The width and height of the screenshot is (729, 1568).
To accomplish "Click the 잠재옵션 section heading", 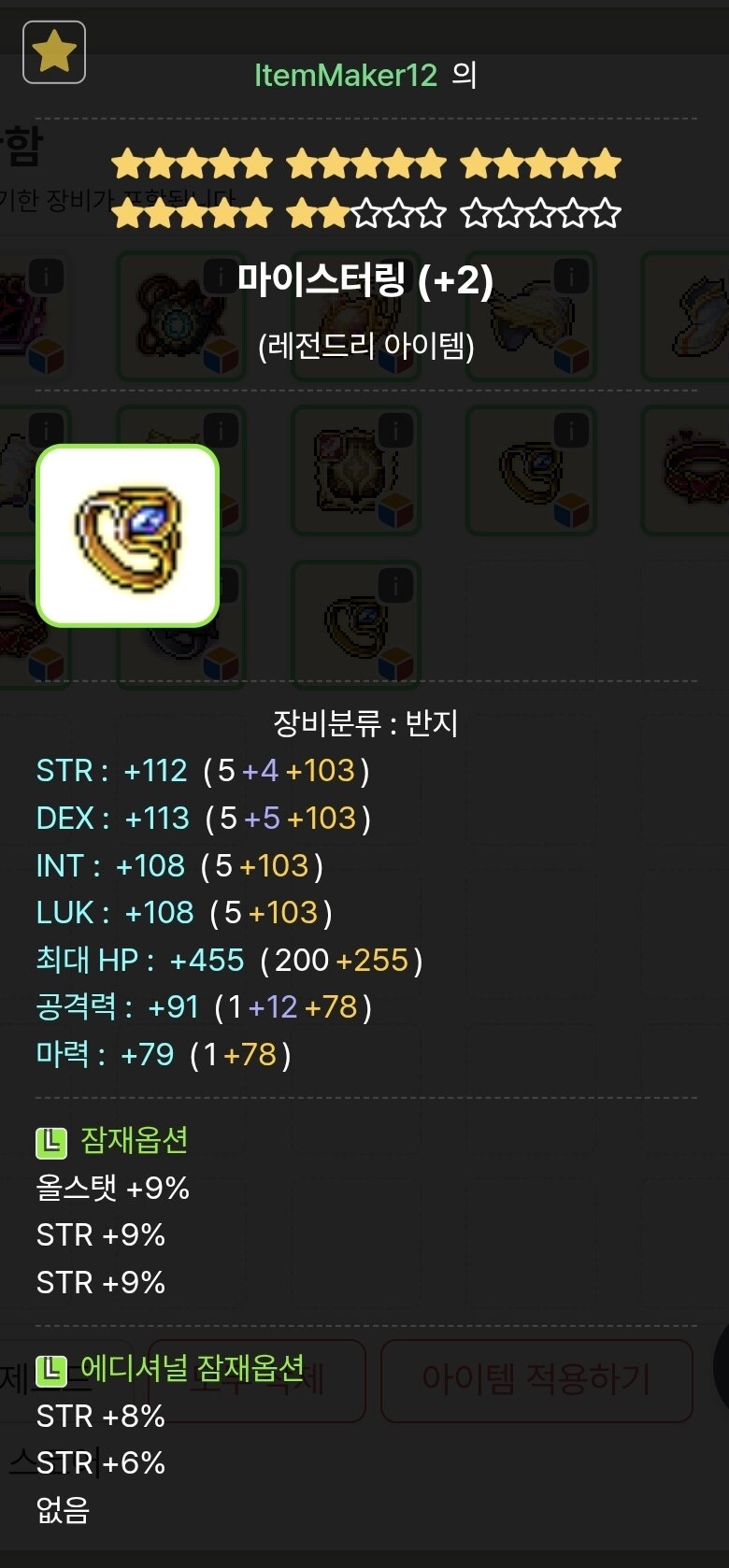I will (x=135, y=1140).
